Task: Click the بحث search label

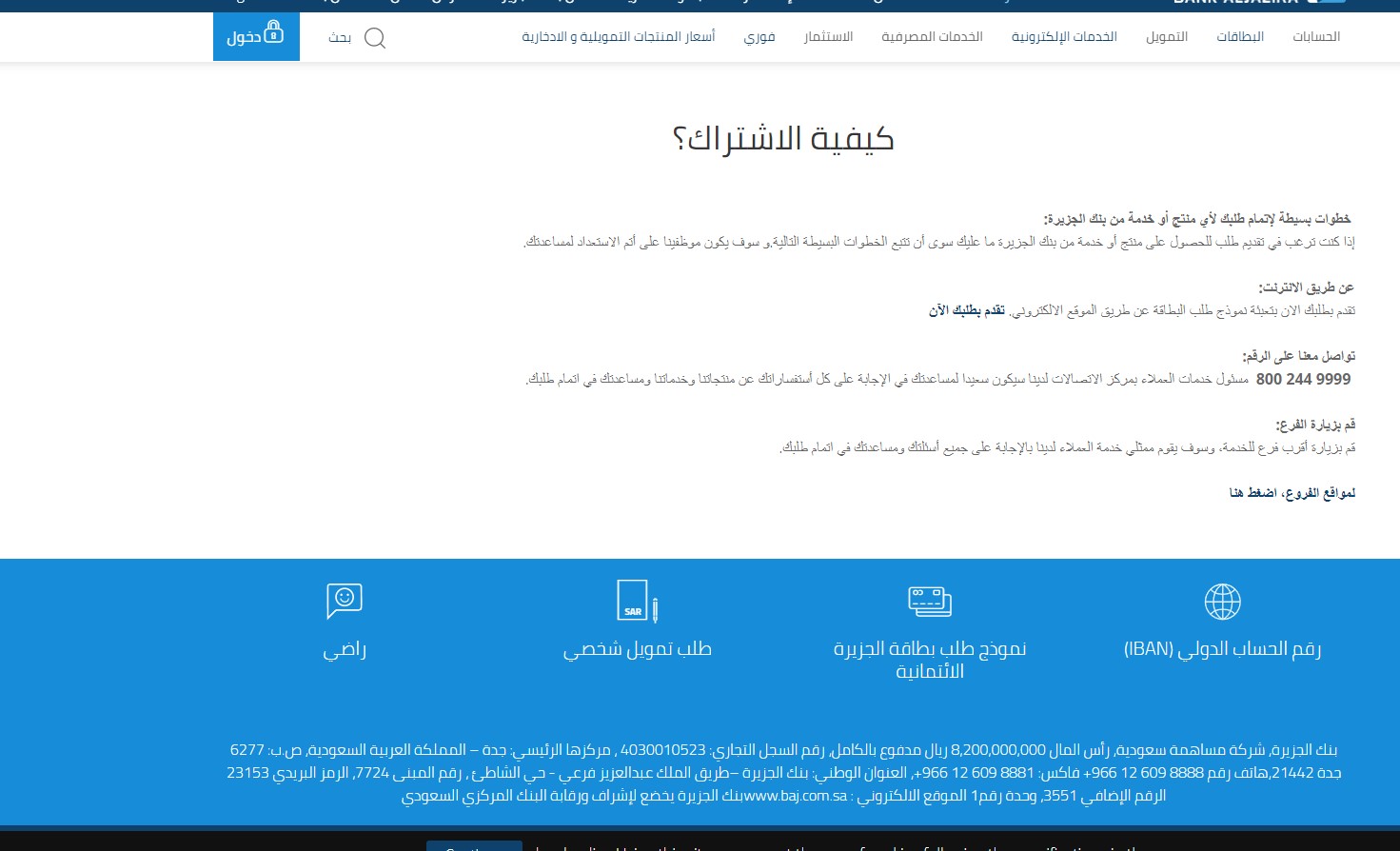Action: [340, 38]
